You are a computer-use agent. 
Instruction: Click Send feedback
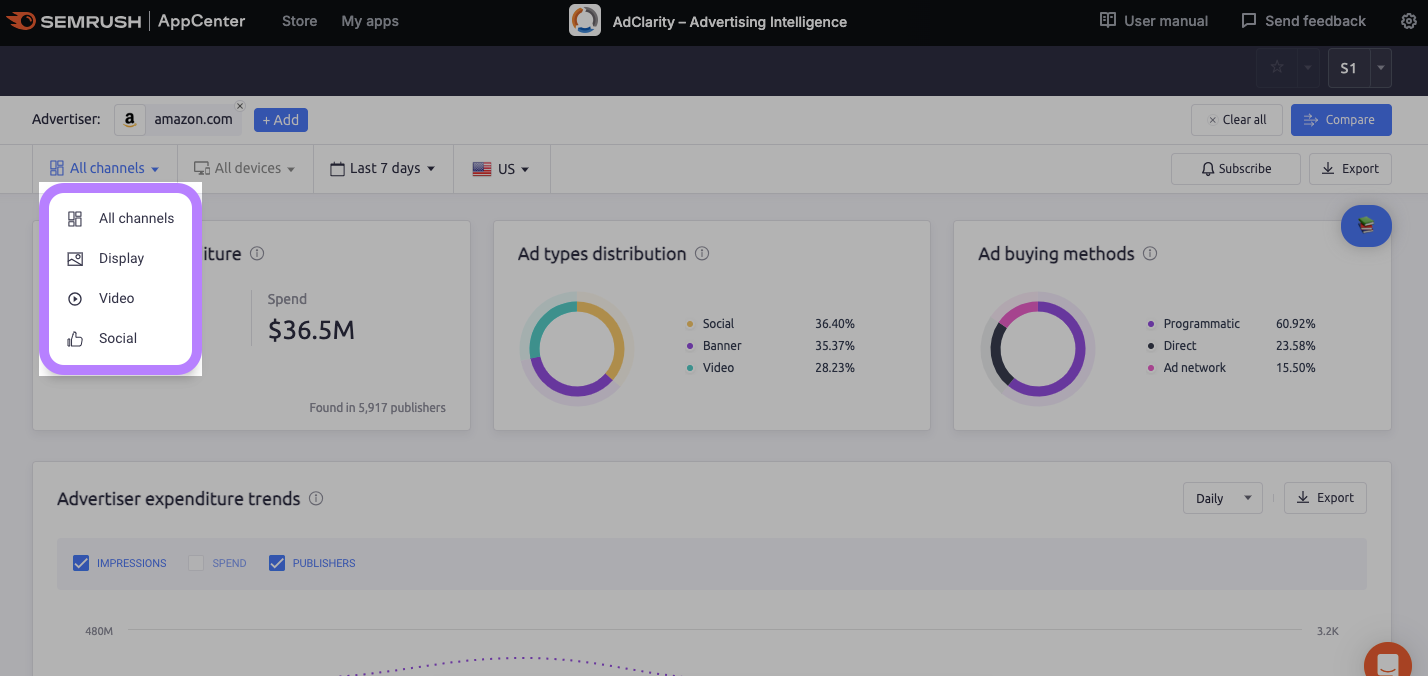tap(1303, 21)
